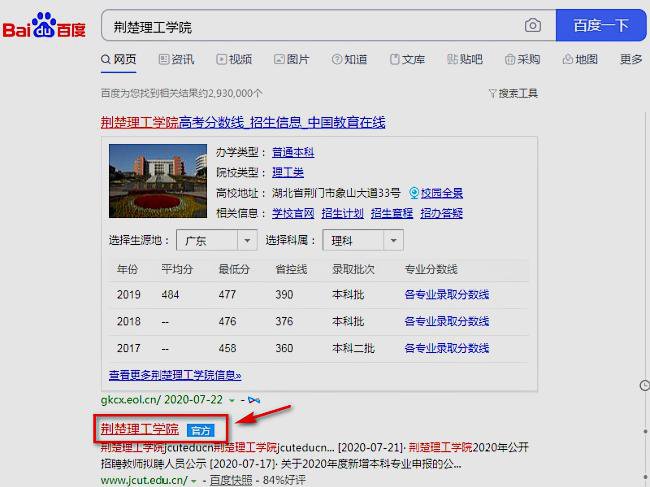Click blue icon after gkcx.eol.cn date
The height and width of the screenshot is (487, 650).
click(x=254, y=400)
